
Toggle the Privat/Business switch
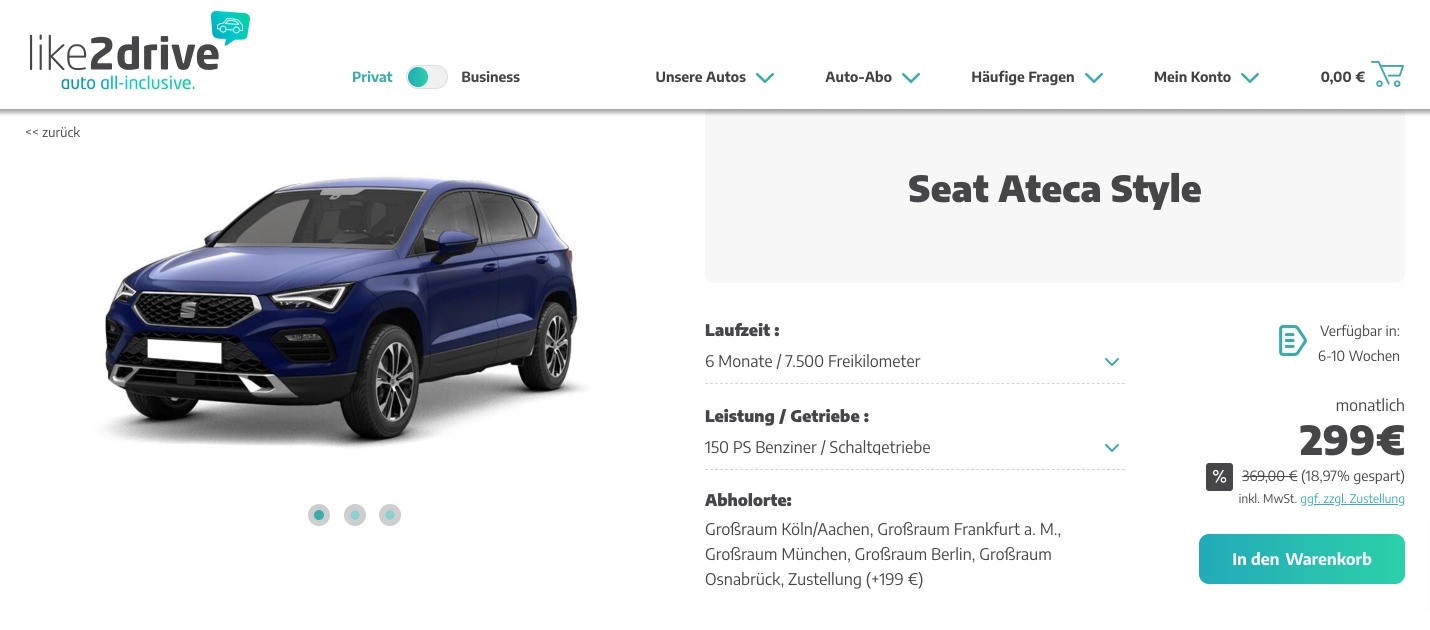pyautogui.click(x=427, y=77)
